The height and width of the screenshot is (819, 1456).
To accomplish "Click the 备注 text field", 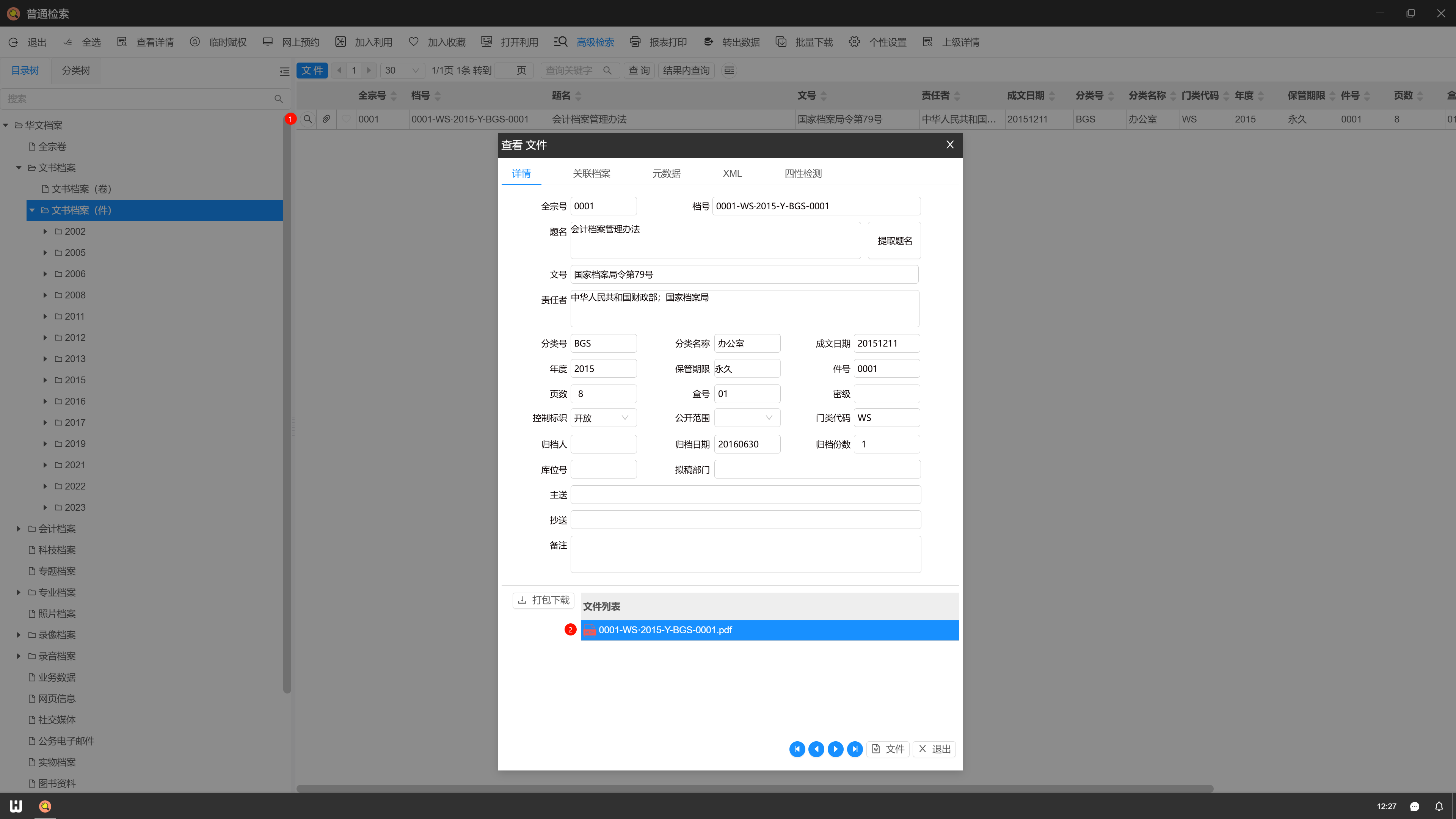I will click(745, 554).
